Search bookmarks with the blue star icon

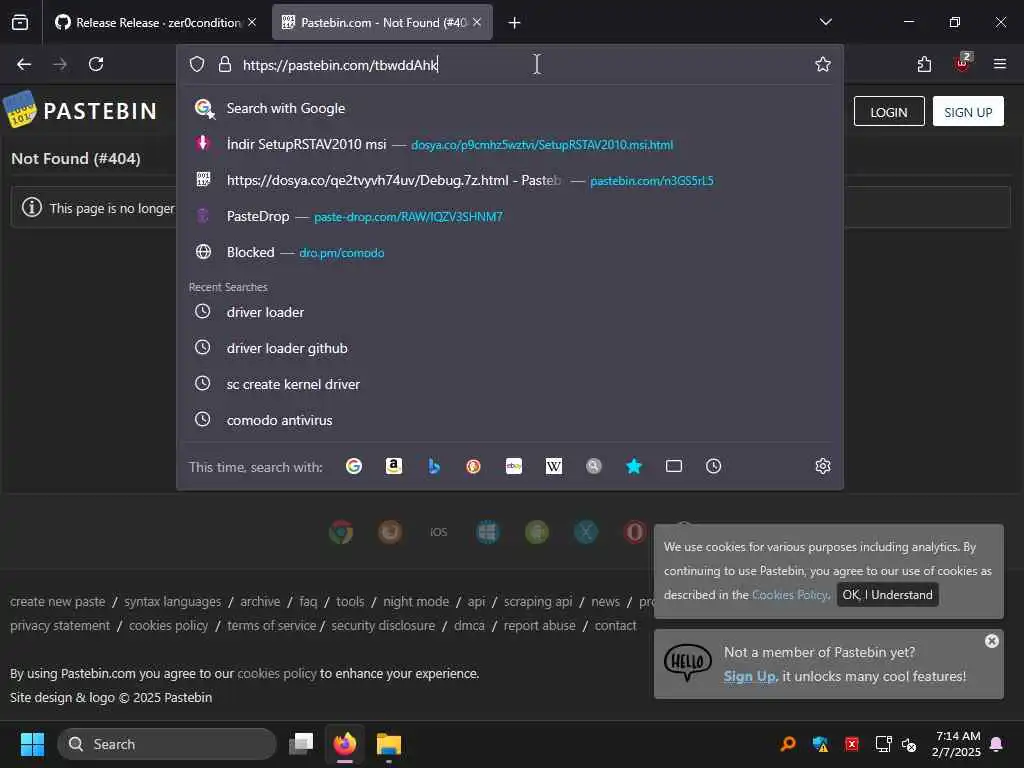click(633, 466)
